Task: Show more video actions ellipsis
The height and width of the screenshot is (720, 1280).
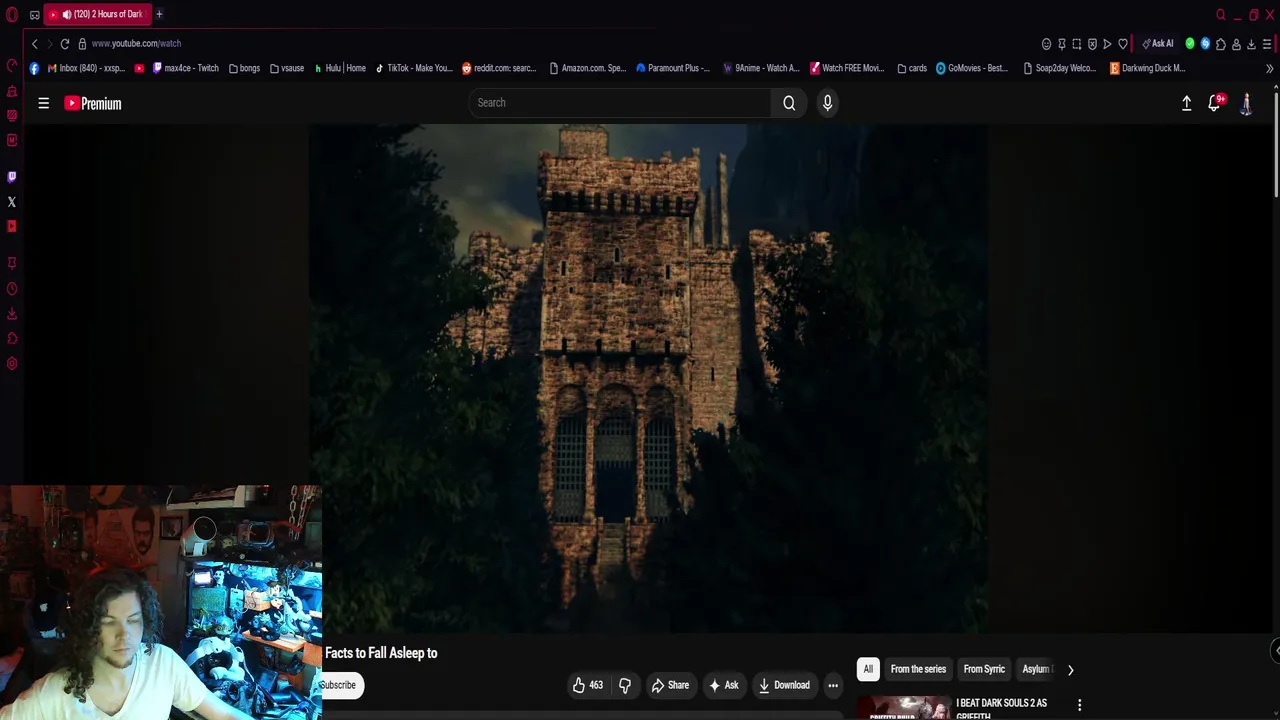Action: [833, 685]
